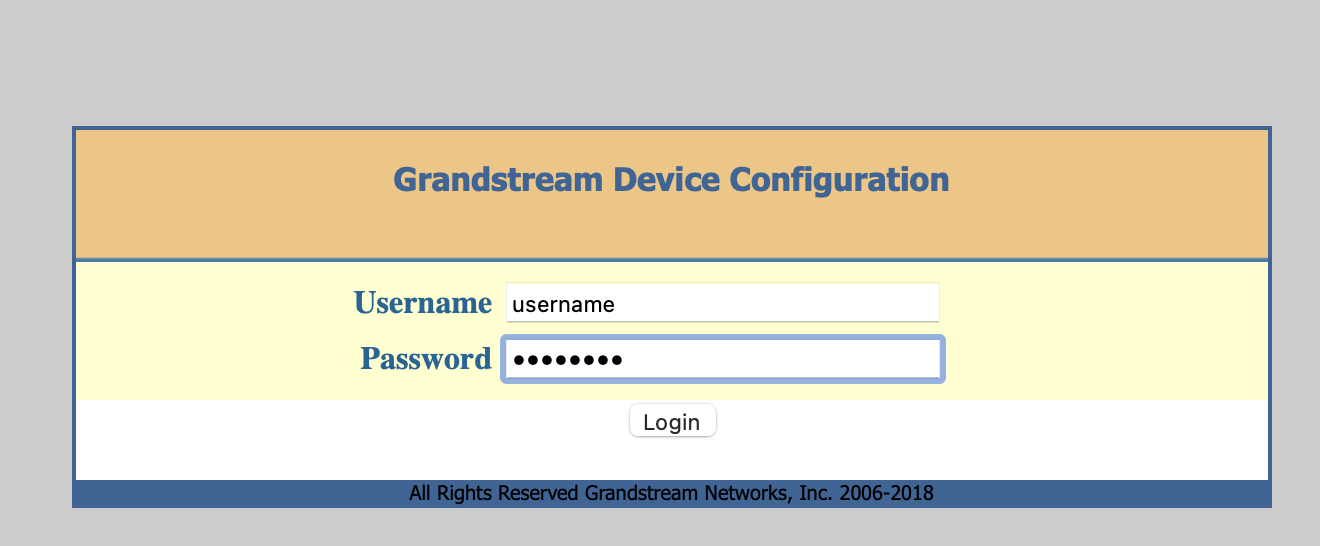Click the Password label text
The width and height of the screenshot is (1320, 546).
coord(425,359)
